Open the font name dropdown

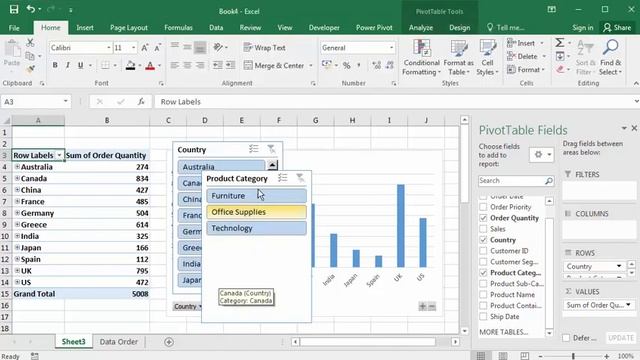[x=109, y=48]
